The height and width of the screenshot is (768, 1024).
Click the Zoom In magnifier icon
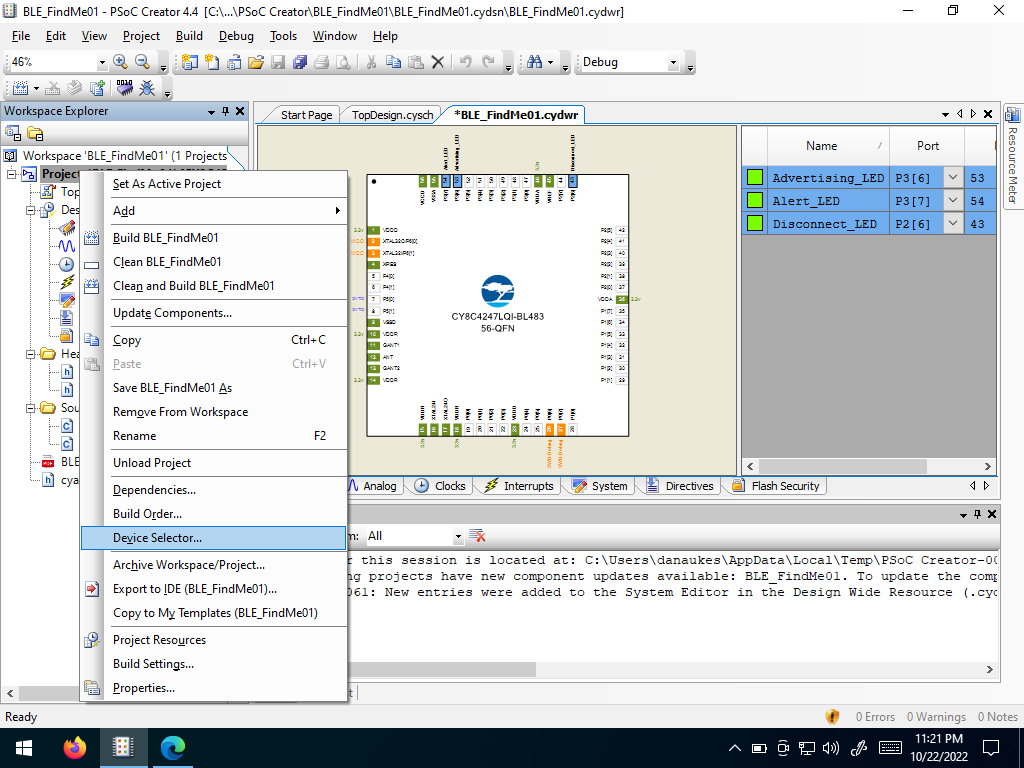(x=120, y=62)
